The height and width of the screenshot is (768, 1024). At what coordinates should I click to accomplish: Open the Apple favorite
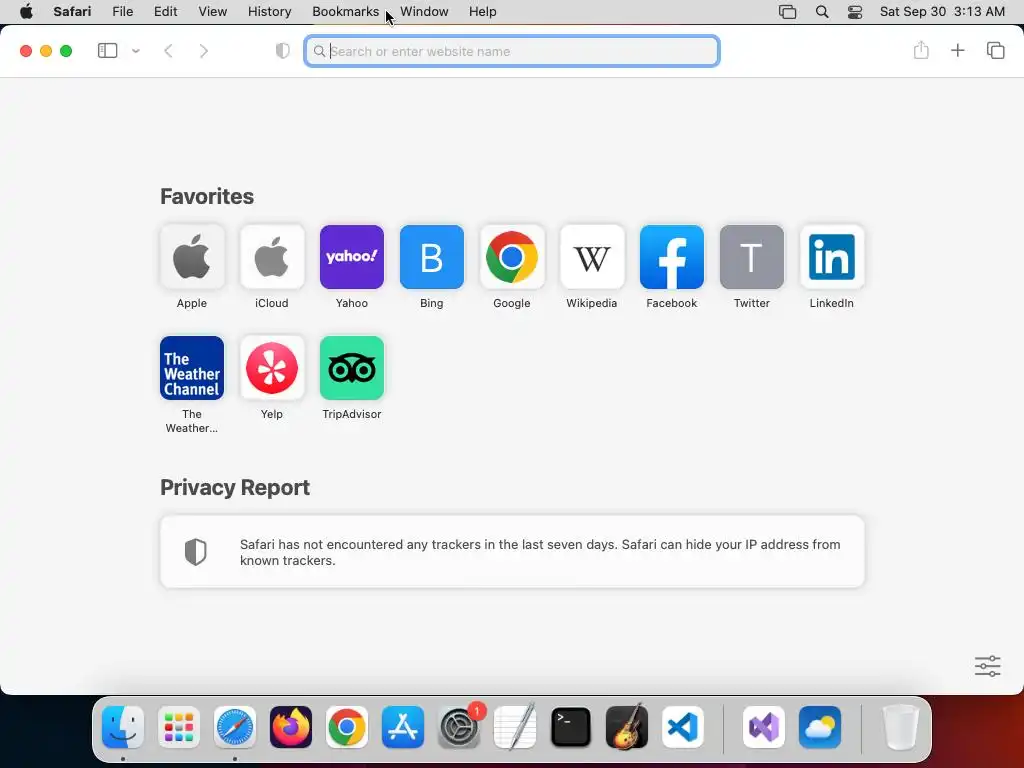pyautogui.click(x=192, y=257)
